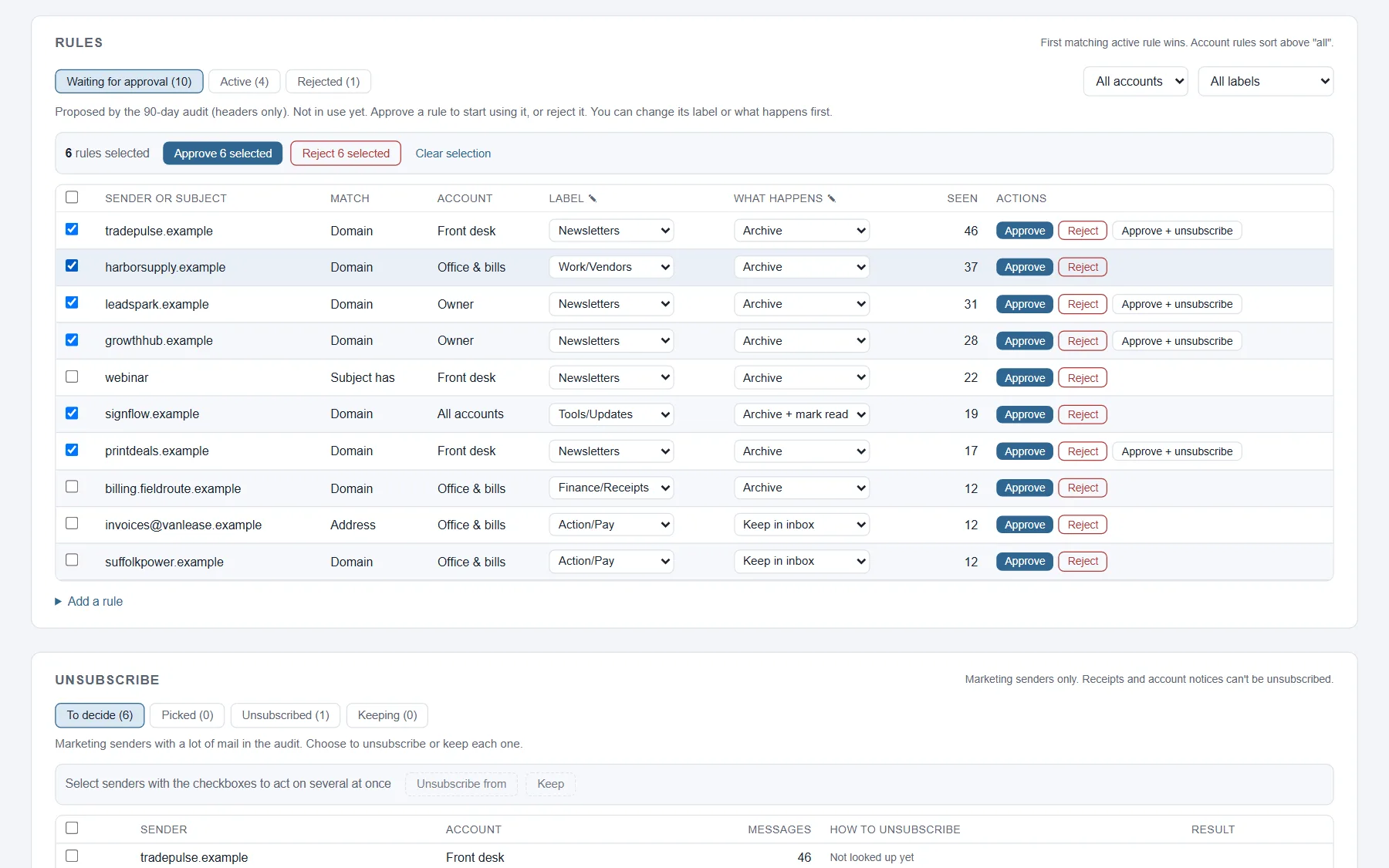Open the Picked (0) tab
The height and width of the screenshot is (868, 1389).
click(x=188, y=715)
